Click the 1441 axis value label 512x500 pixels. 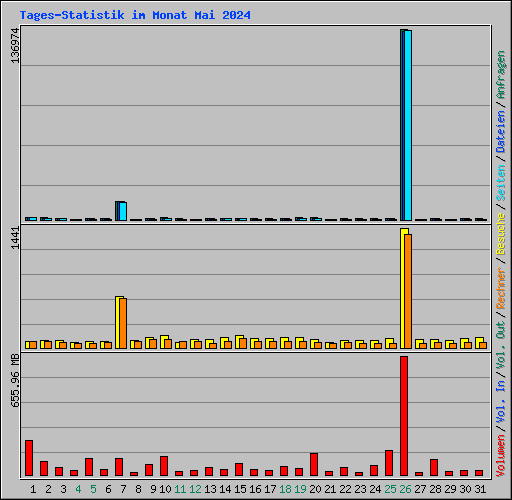pos(15,238)
